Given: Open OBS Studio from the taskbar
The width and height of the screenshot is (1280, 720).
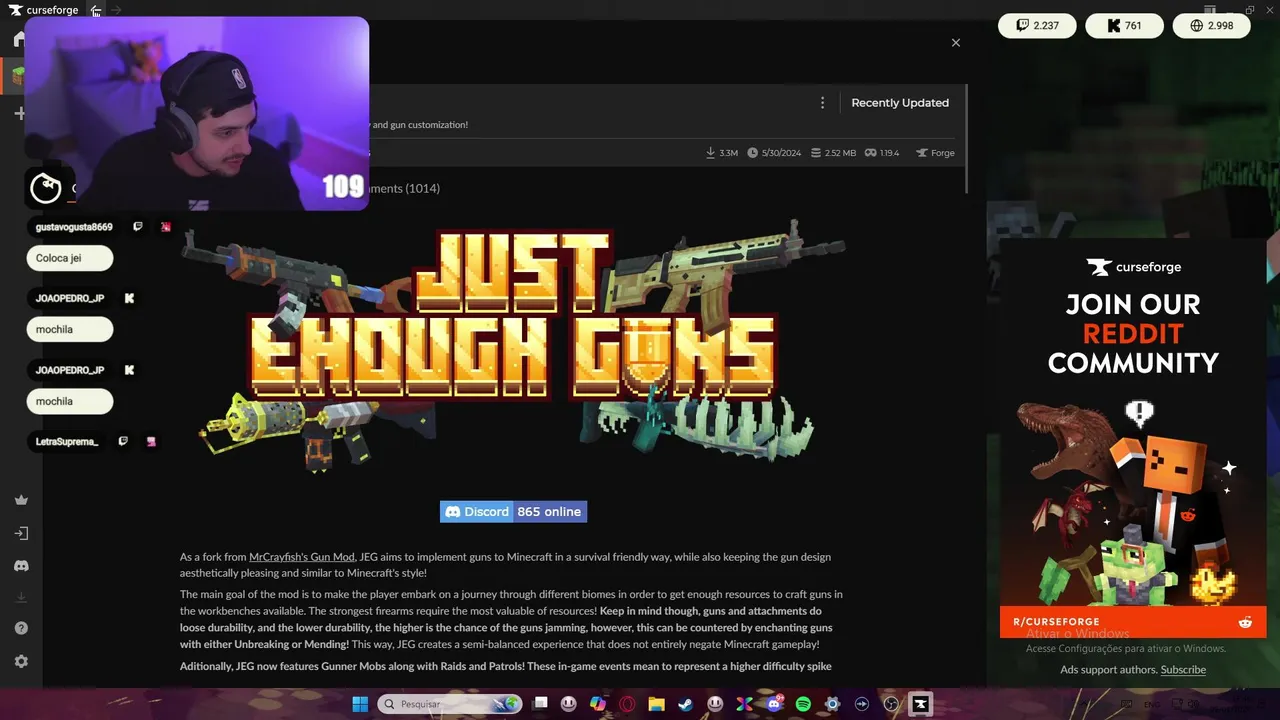Looking at the screenshot, I should pos(891,704).
